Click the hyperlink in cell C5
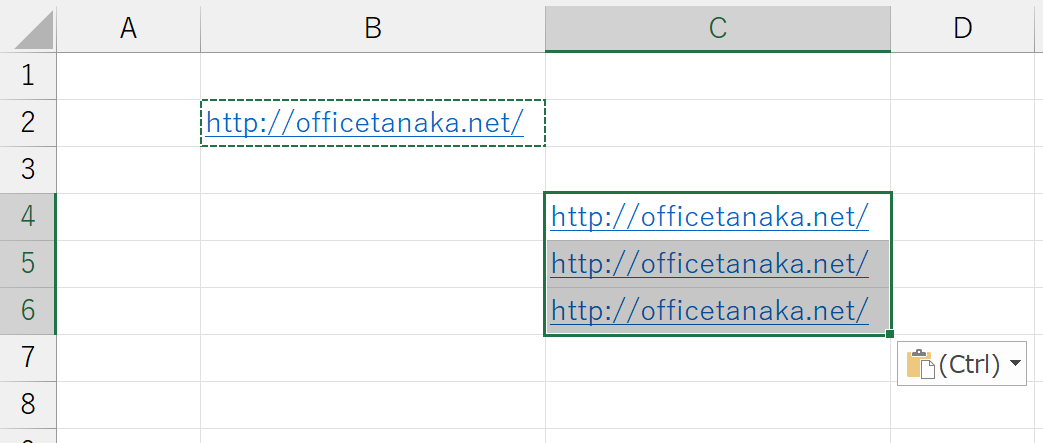Image resolution: width=1043 pixels, height=443 pixels. tap(709, 264)
